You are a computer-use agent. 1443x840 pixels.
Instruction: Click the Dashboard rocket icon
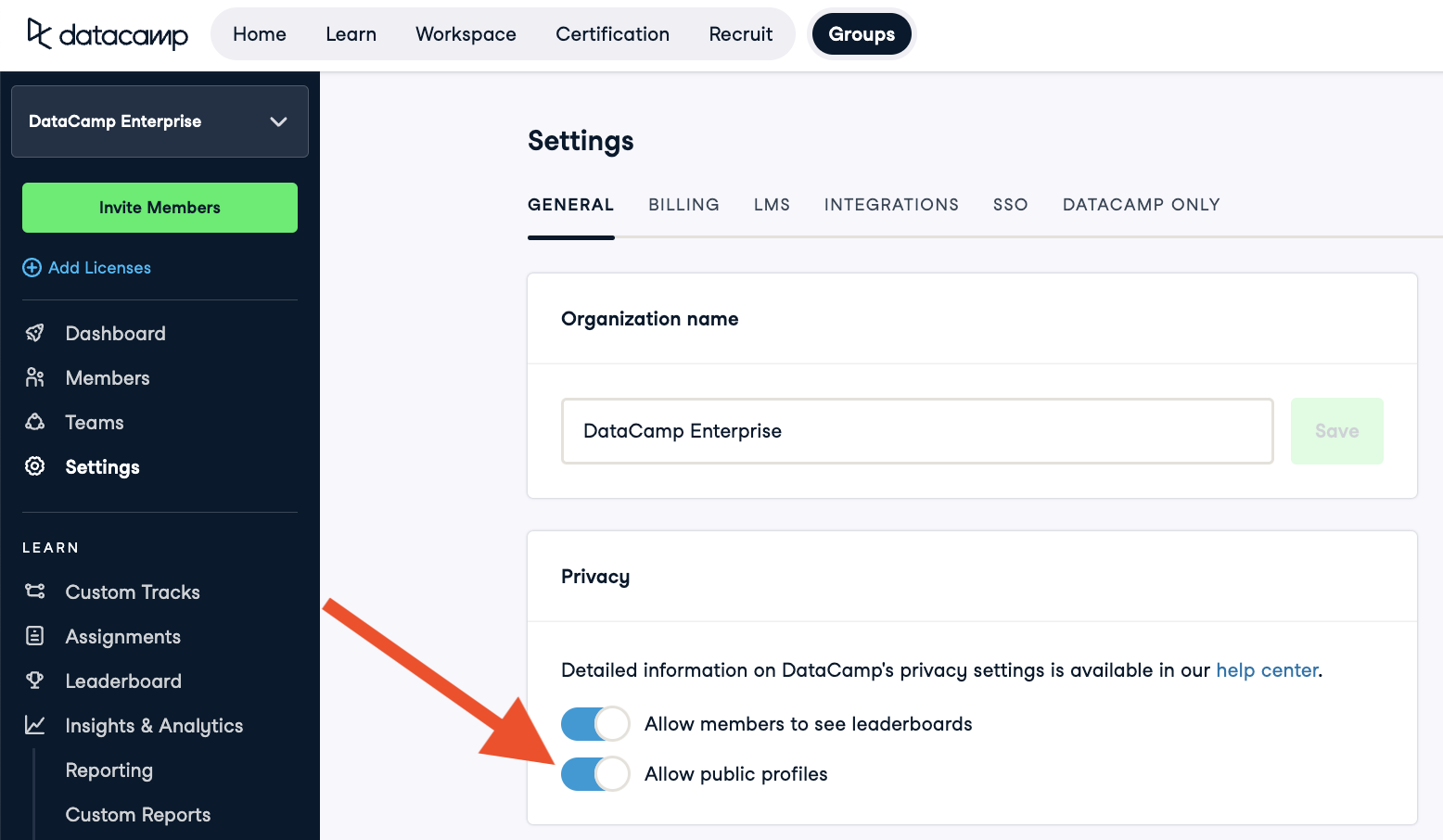point(35,333)
